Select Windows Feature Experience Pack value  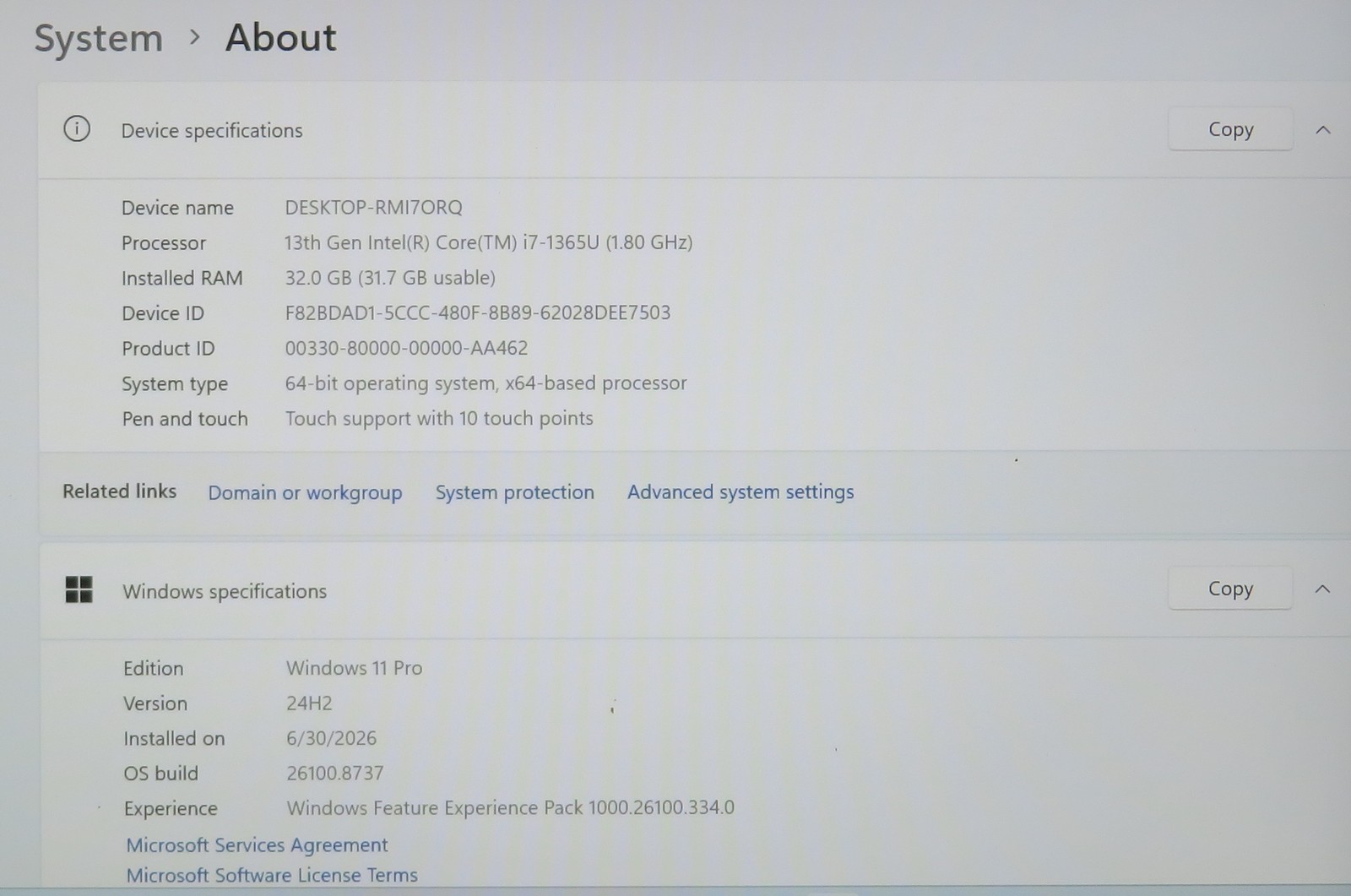(510, 808)
